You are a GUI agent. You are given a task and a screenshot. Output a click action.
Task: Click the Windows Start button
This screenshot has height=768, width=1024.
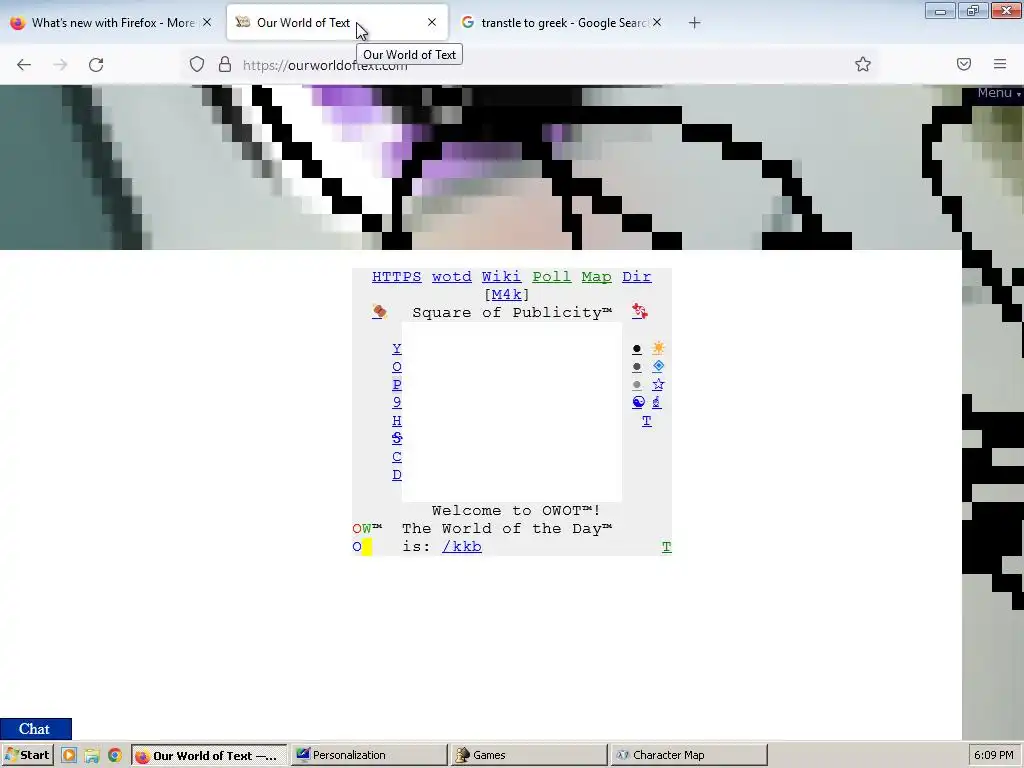pyautogui.click(x=27, y=756)
